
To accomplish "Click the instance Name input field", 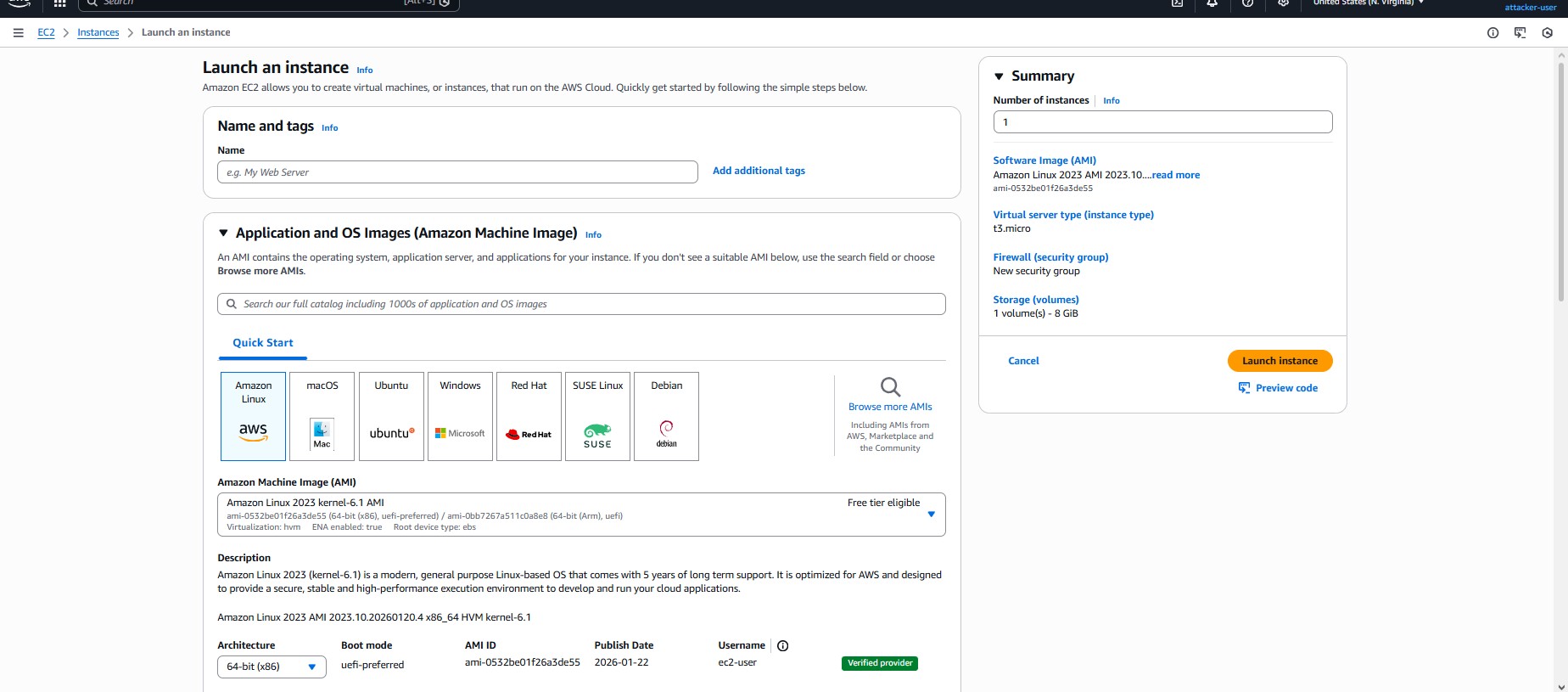I will tap(457, 172).
